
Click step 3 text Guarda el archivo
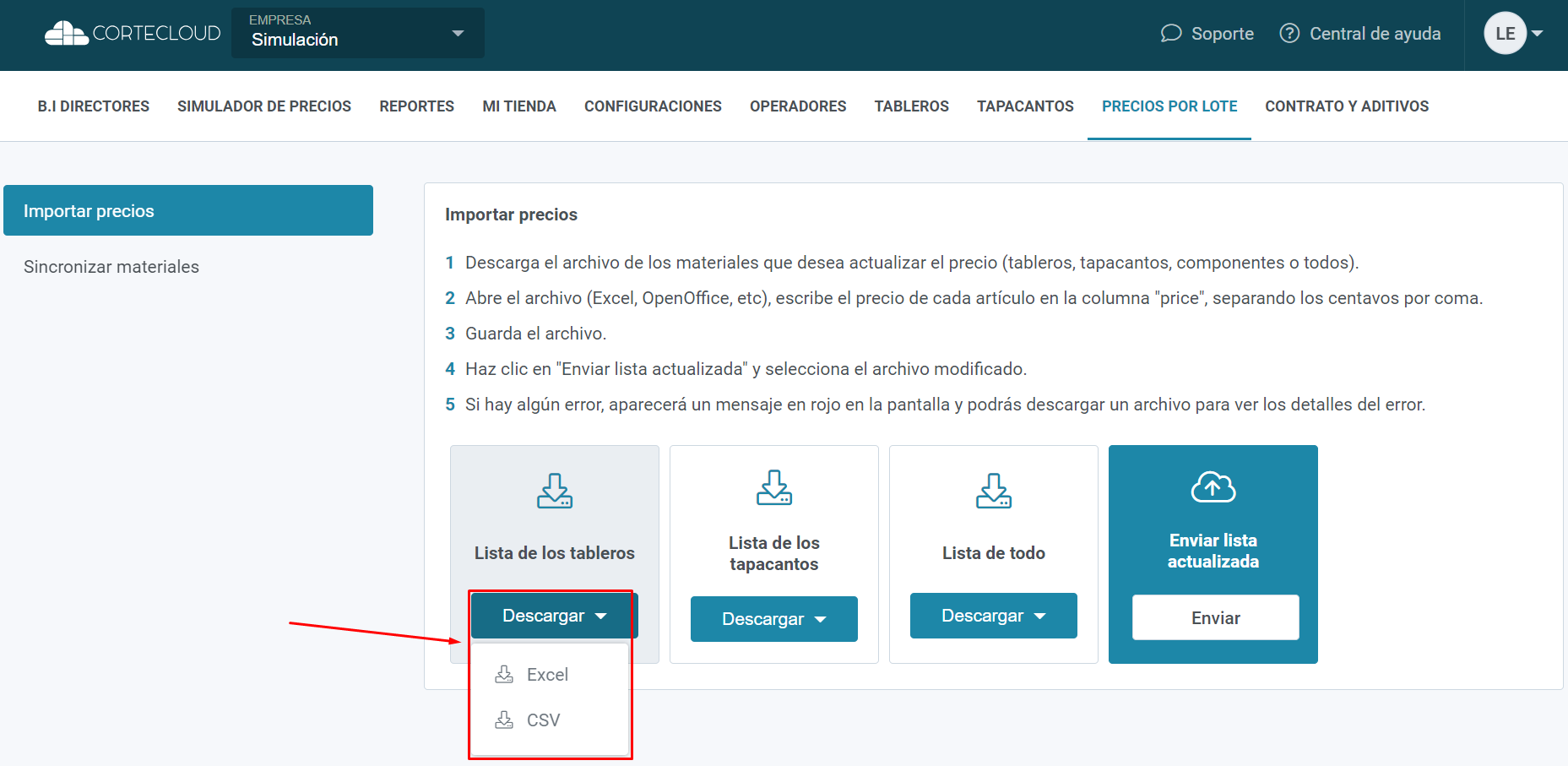click(535, 334)
